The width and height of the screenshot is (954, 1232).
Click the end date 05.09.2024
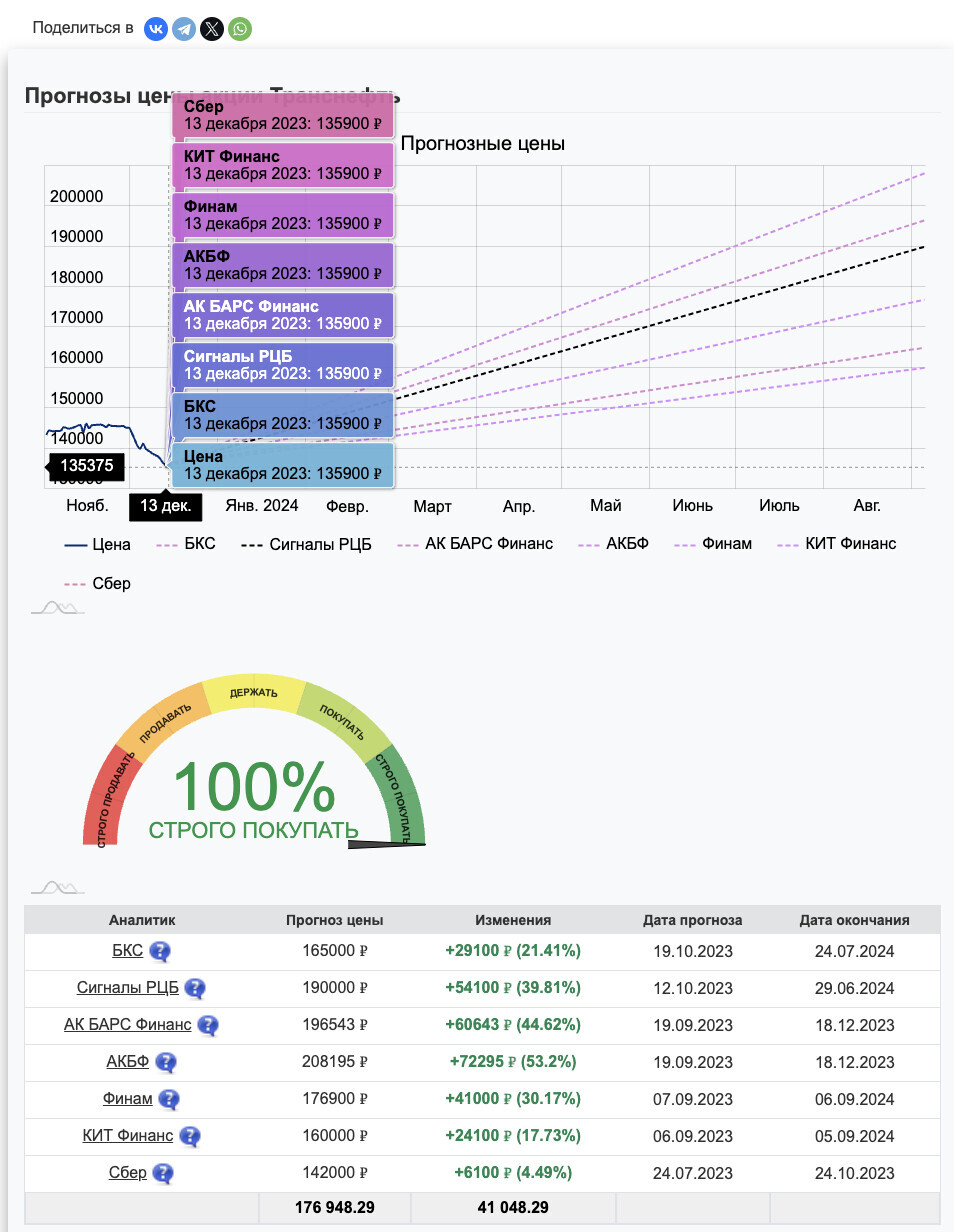click(855, 1136)
